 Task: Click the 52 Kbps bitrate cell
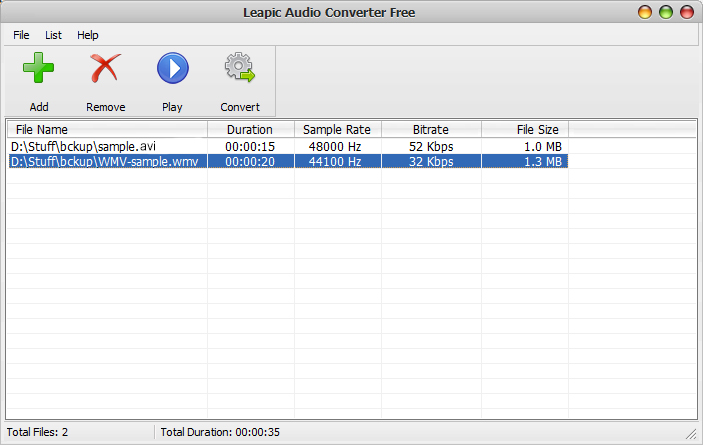pos(431,147)
